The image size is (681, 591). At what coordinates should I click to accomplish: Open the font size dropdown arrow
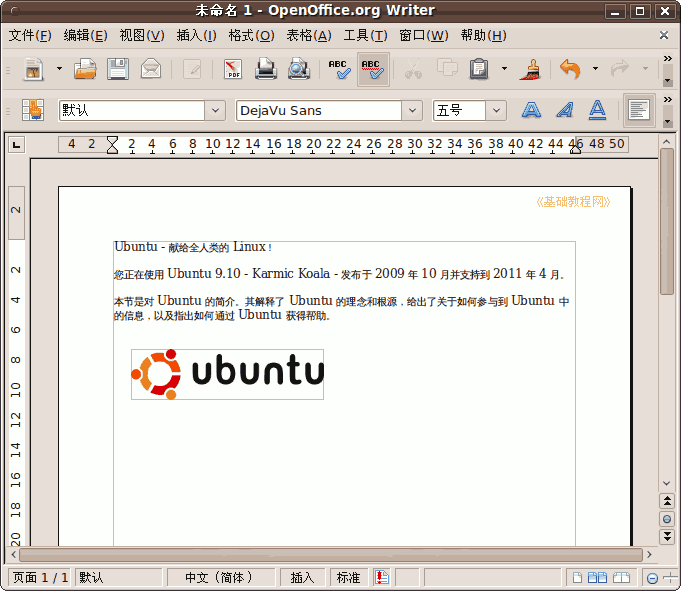coord(496,110)
